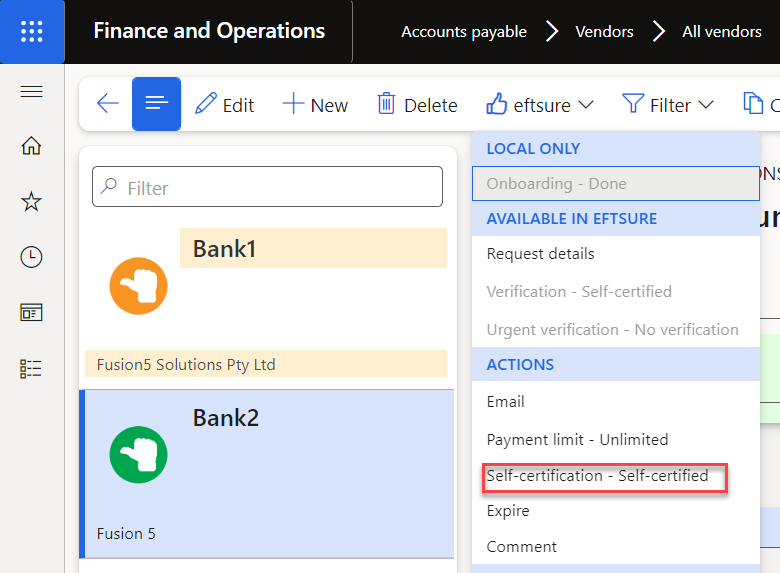This screenshot has width=780, height=573.
Task: Expand the navigation pane hamburger menu
Action: pos(31,92)
